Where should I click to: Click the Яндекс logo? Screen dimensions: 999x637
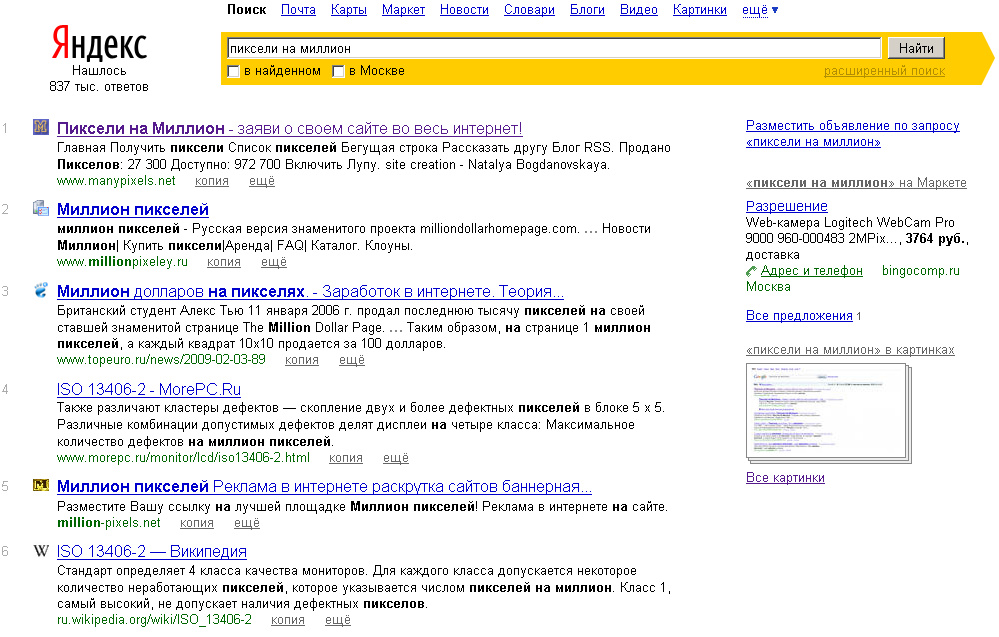[99, 43]
